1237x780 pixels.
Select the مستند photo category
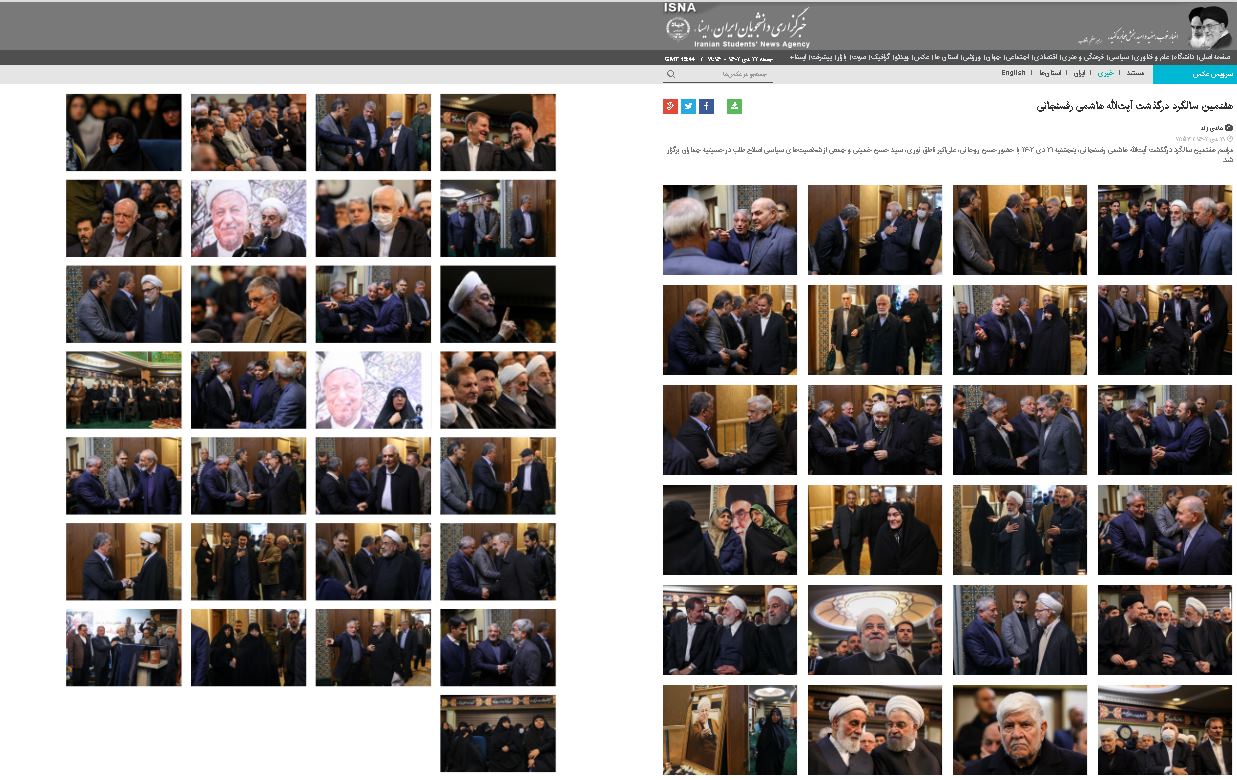click(x=1135, y=73)
